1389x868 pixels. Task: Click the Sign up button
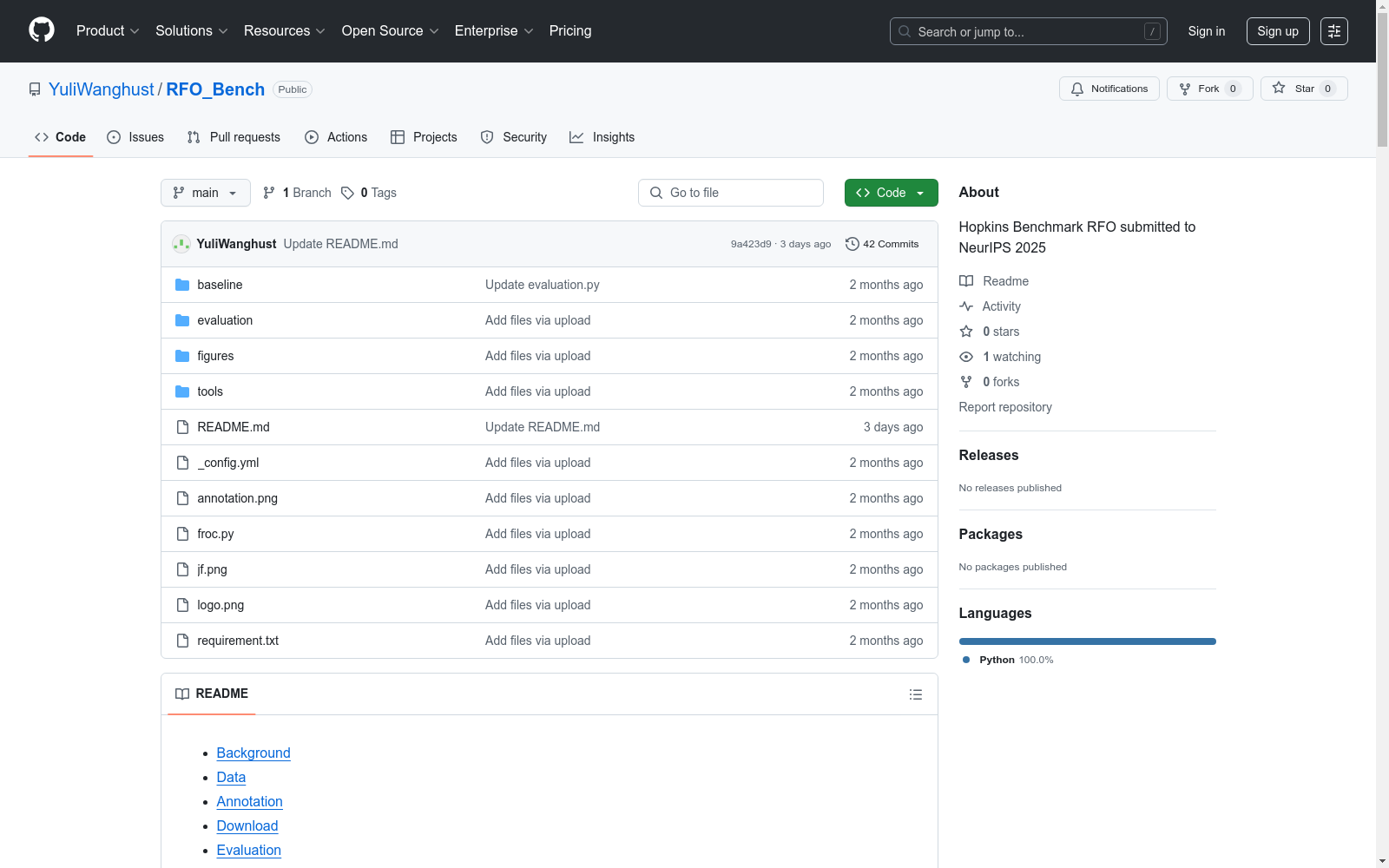point(1278,31)
